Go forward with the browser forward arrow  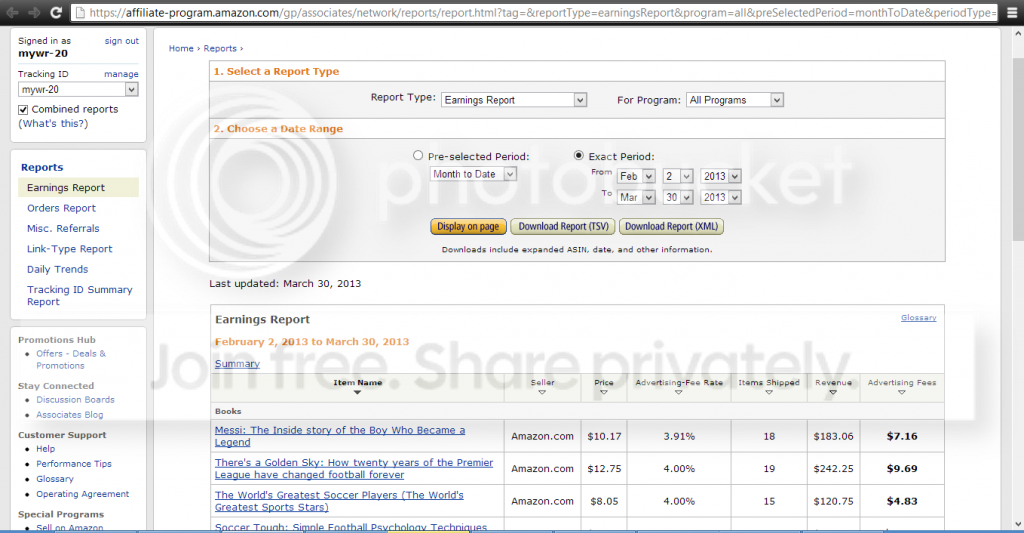[x=34, y=12]
